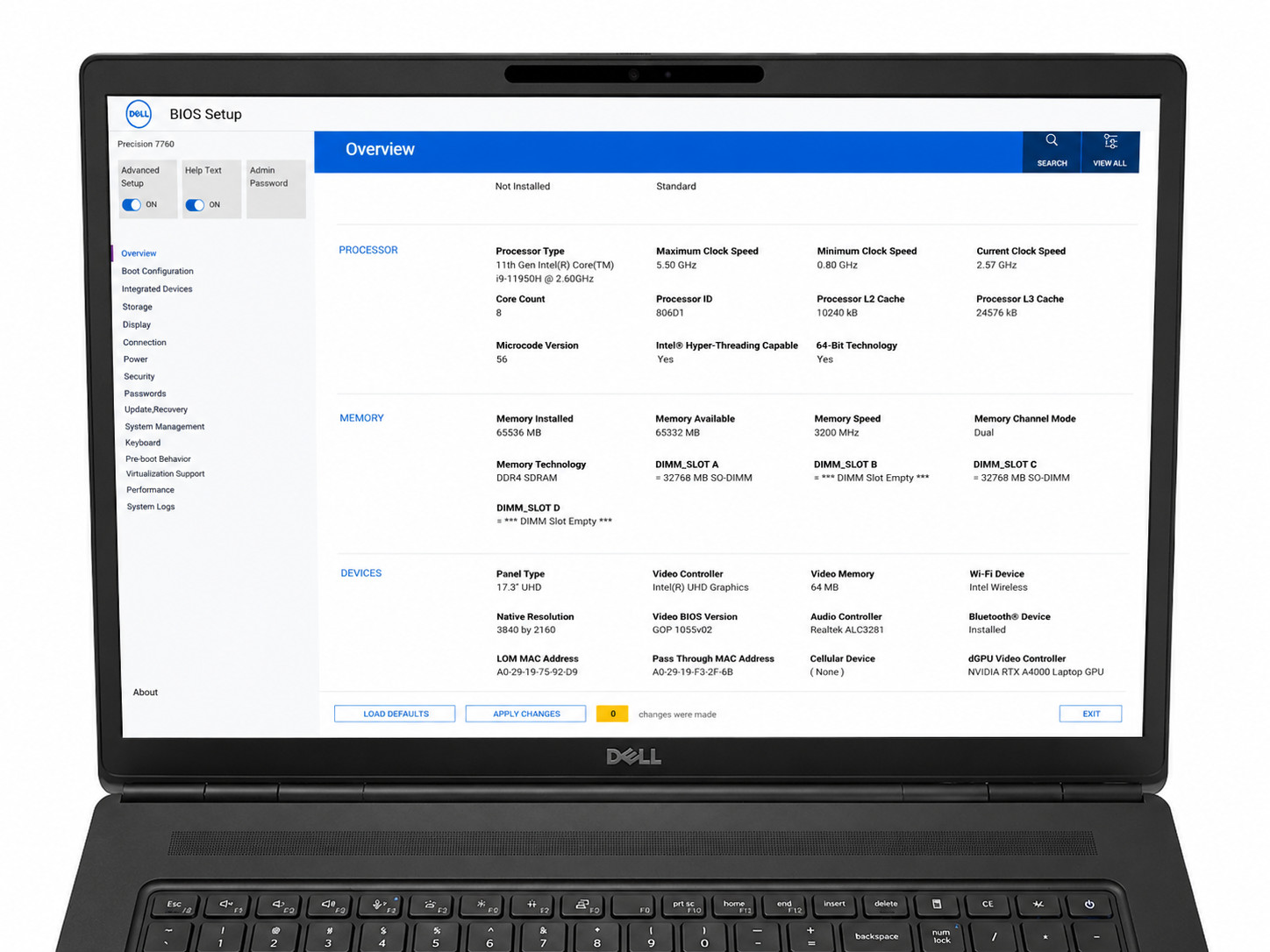
Task: Click the LOM MAC Address value
Action: pos(537,672)
